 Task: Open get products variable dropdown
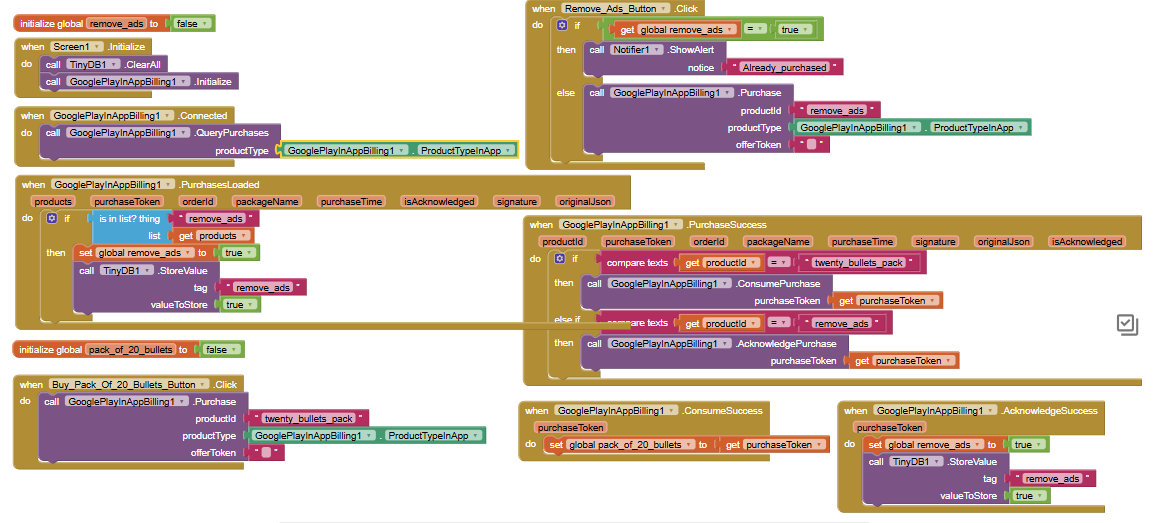[223, 236]
